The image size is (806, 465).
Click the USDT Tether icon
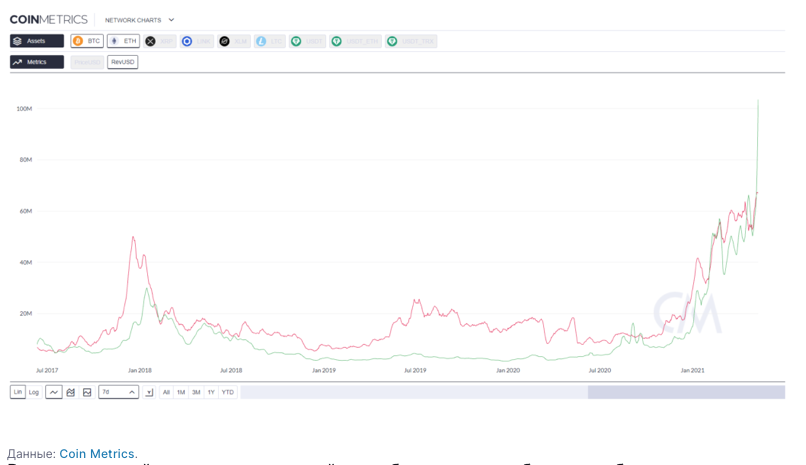click(x=297, y=41)
